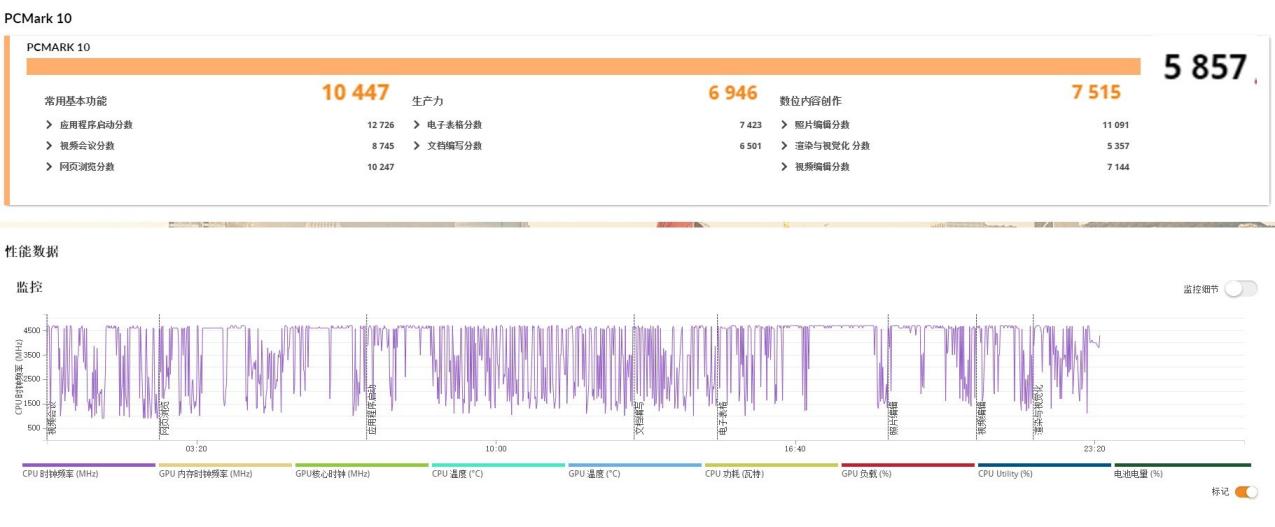The height and width of the screenshot is (527, 1275).
Task: Expand the 照片编辑分数 row
Action: click(x=784, y=125)
